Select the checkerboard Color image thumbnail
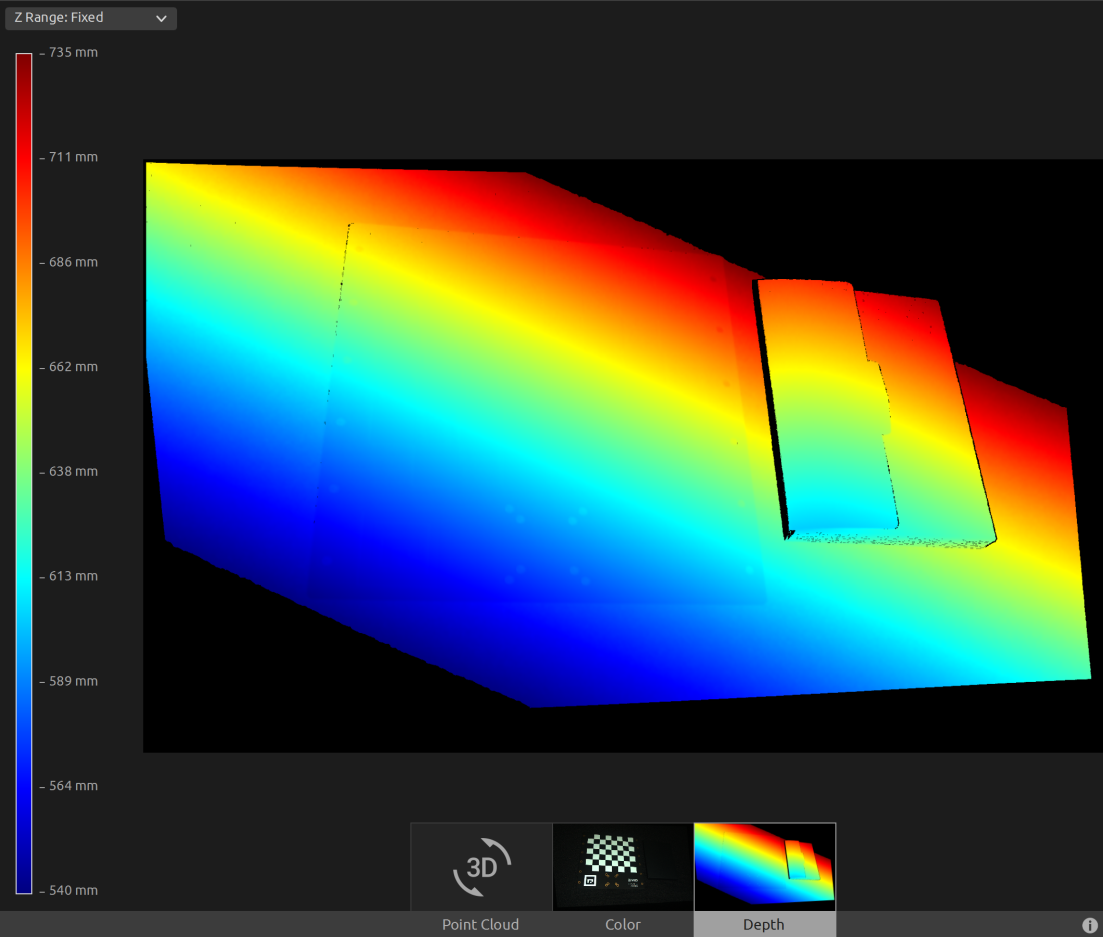 tap(622, 866)
